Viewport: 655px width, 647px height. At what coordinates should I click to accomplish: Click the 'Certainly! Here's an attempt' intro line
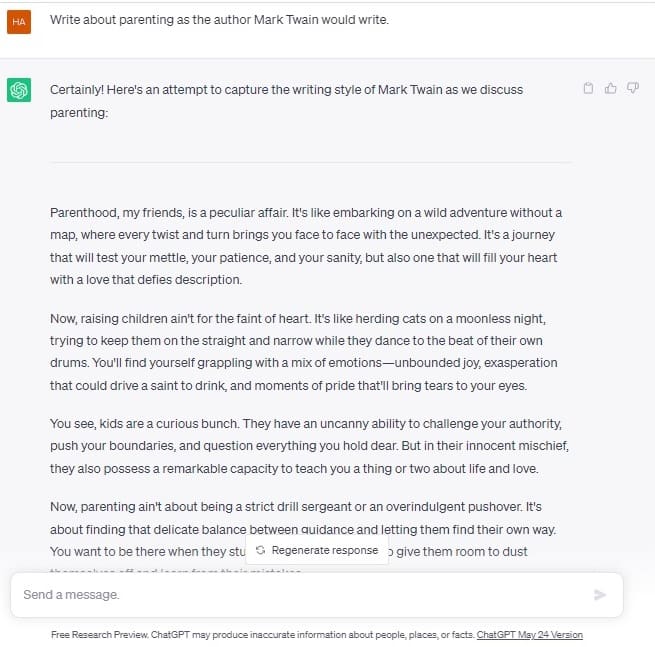tap(286, 90)
